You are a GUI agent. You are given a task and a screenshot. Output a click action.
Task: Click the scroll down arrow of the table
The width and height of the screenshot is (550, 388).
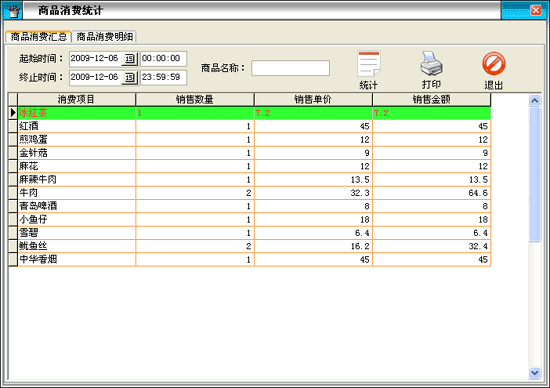click(535, 373)
